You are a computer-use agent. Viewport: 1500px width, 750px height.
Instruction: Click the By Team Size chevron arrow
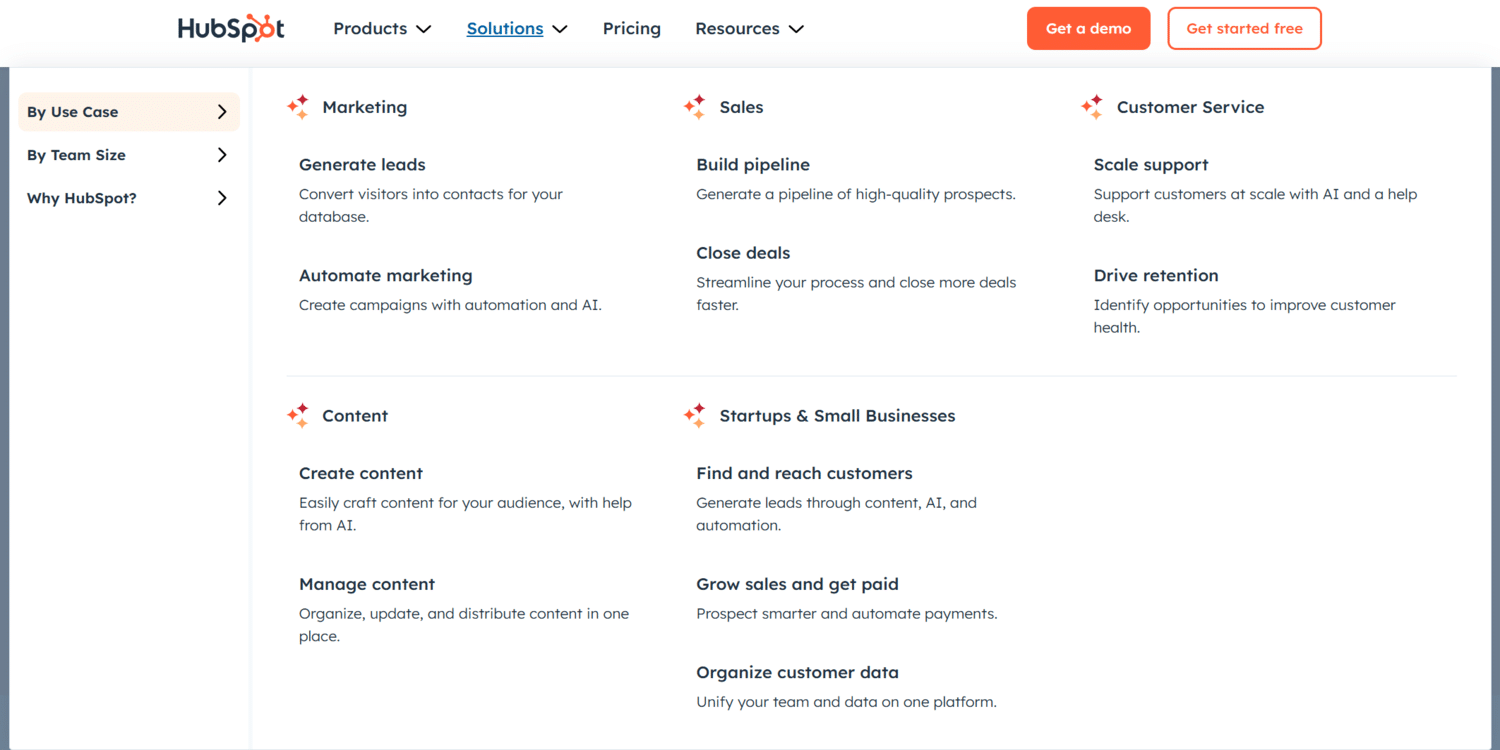222,155
